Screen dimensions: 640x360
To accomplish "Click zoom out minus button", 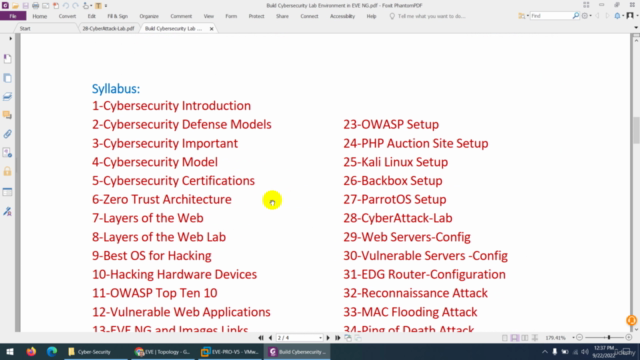I will (580, 338).
